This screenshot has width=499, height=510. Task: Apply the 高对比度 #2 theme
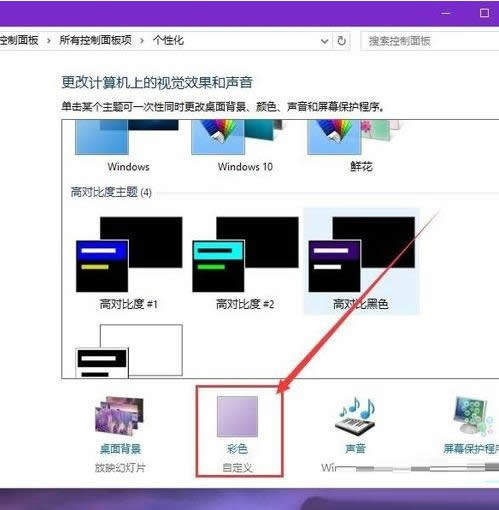coord(245,255)
